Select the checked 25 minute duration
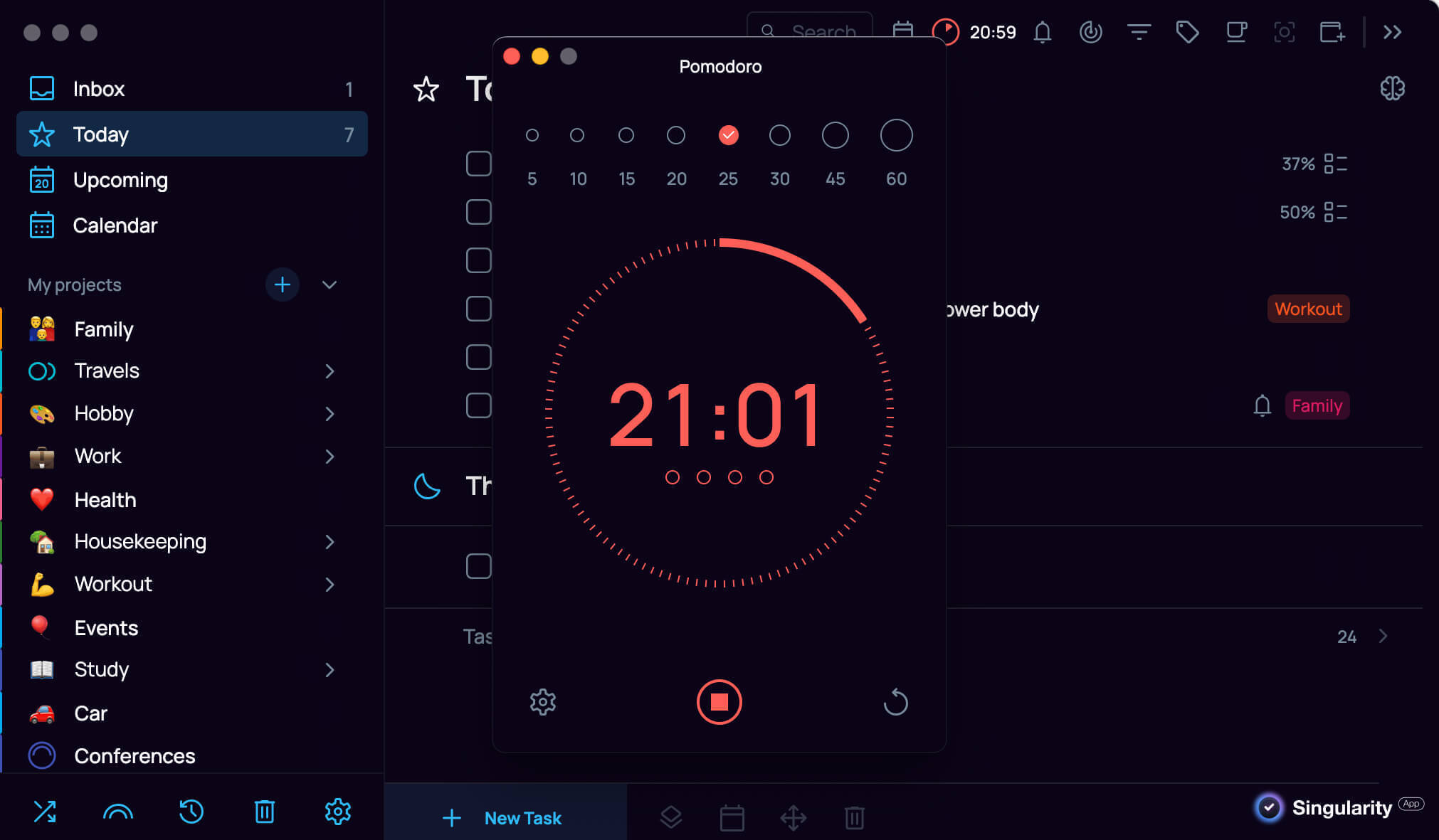1439x840 pixels. point(728,135)
